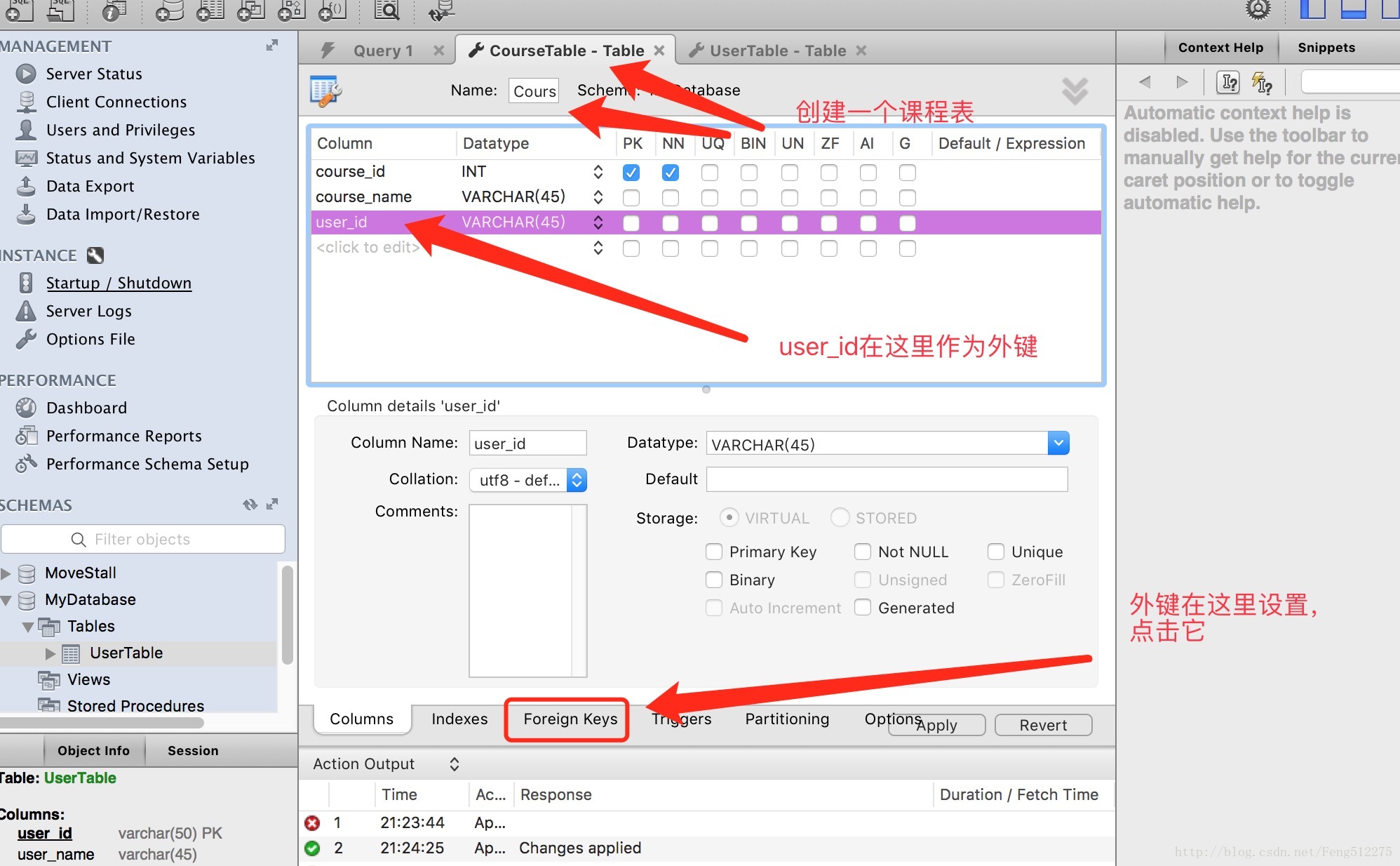This screenshot has width=1400, height=866.
Task: Click Server Status icon
Action: (25, 73)
